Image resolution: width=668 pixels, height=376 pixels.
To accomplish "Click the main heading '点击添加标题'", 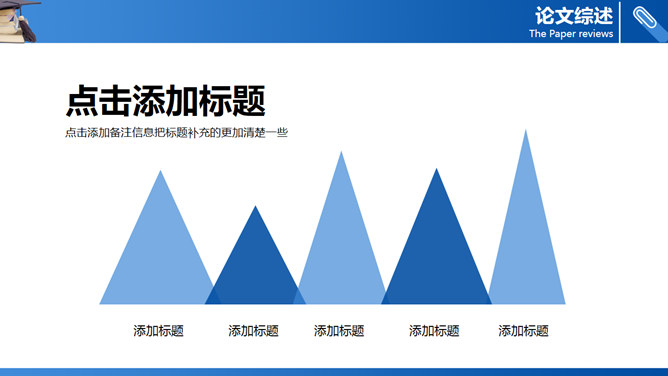I will click(166, 101).
